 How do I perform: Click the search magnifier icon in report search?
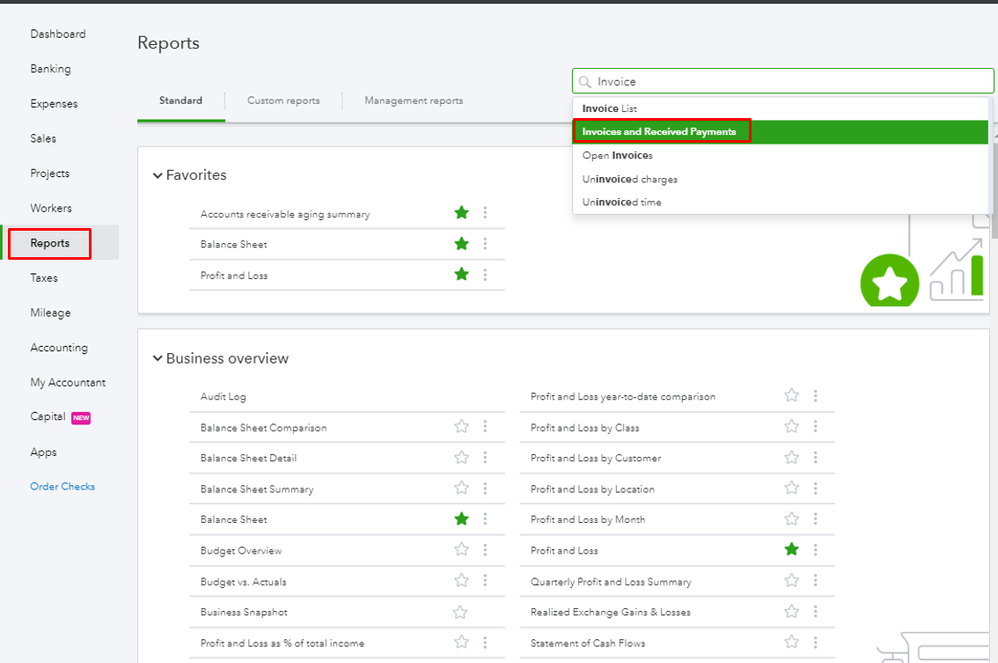click(585, 82)
